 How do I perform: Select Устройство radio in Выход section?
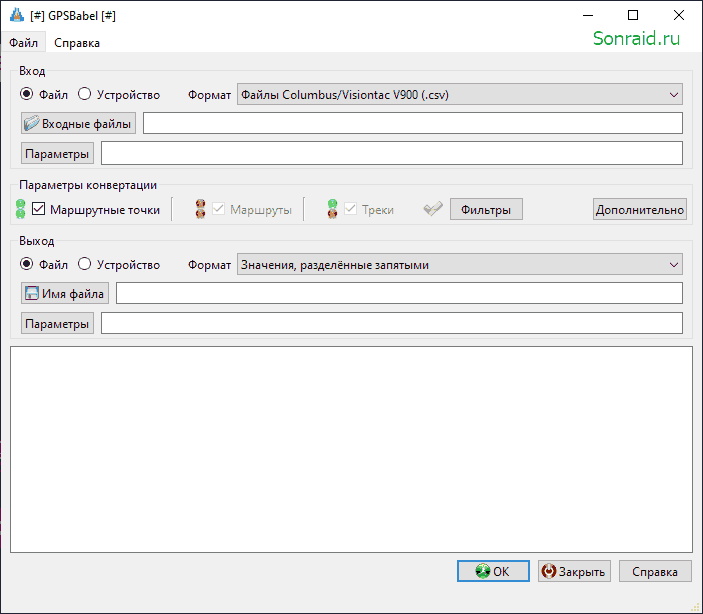(84, 264)
